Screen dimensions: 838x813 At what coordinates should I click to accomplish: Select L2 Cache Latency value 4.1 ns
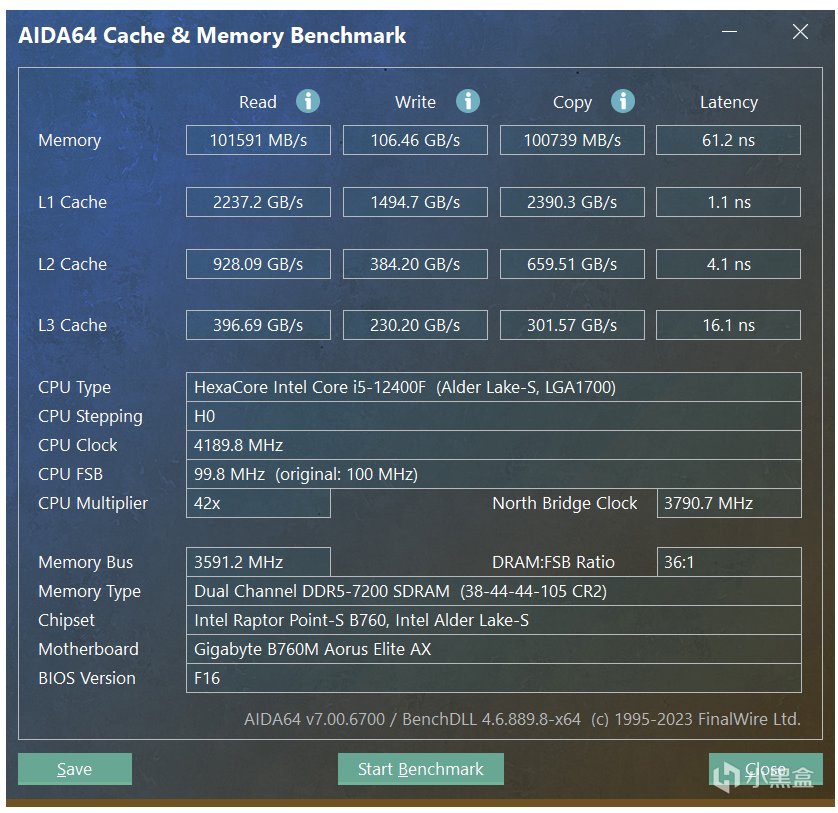pyautogui.click(x=728, y=264)
